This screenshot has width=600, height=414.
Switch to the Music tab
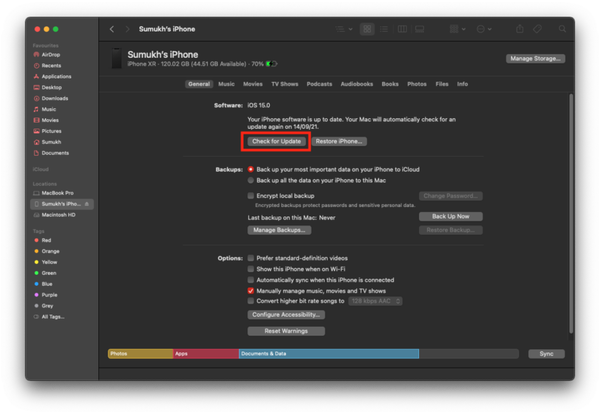(x=227, y=84)
